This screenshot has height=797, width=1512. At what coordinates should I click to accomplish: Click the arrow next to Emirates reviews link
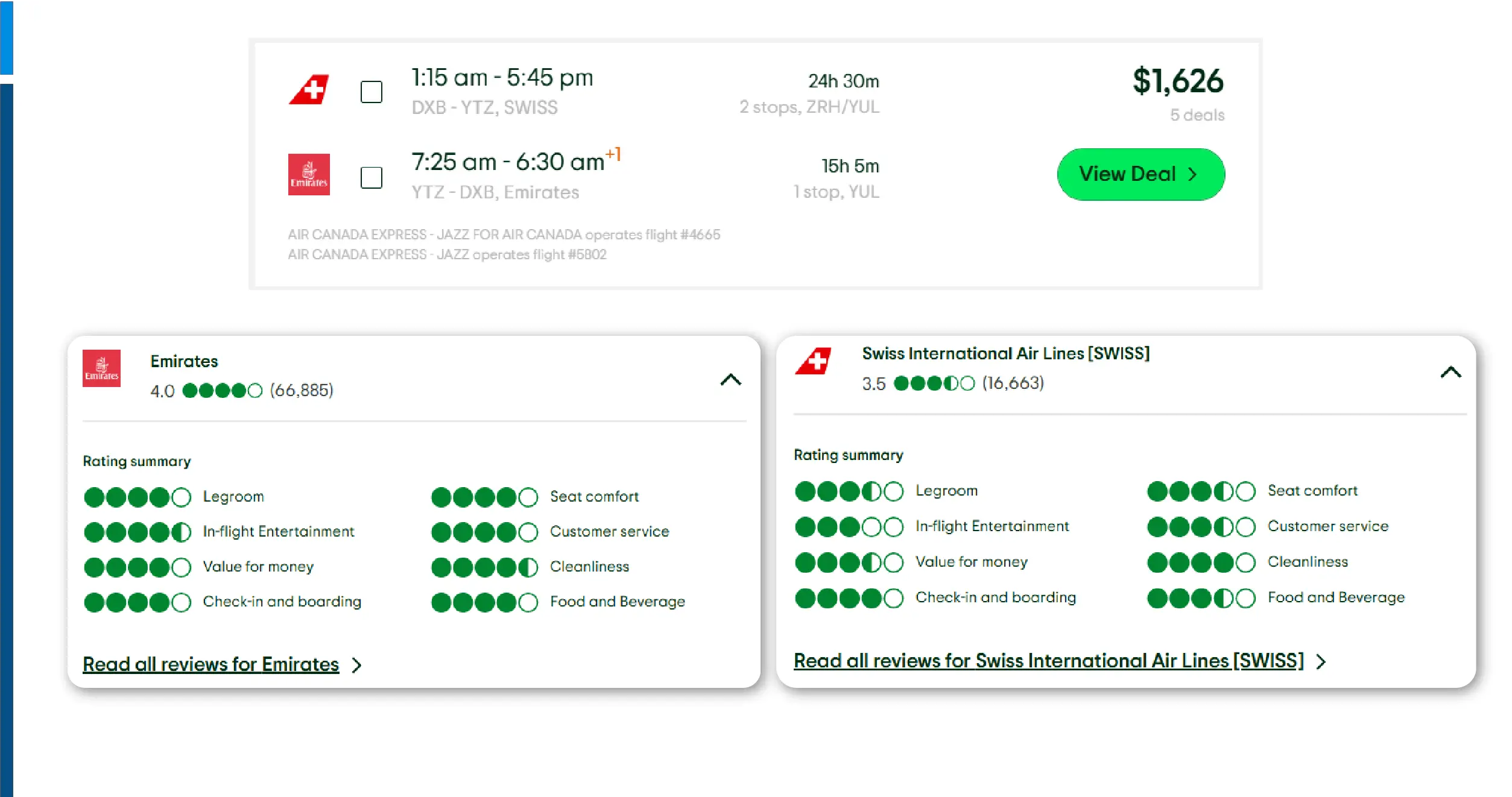click(x=357, y=665)
